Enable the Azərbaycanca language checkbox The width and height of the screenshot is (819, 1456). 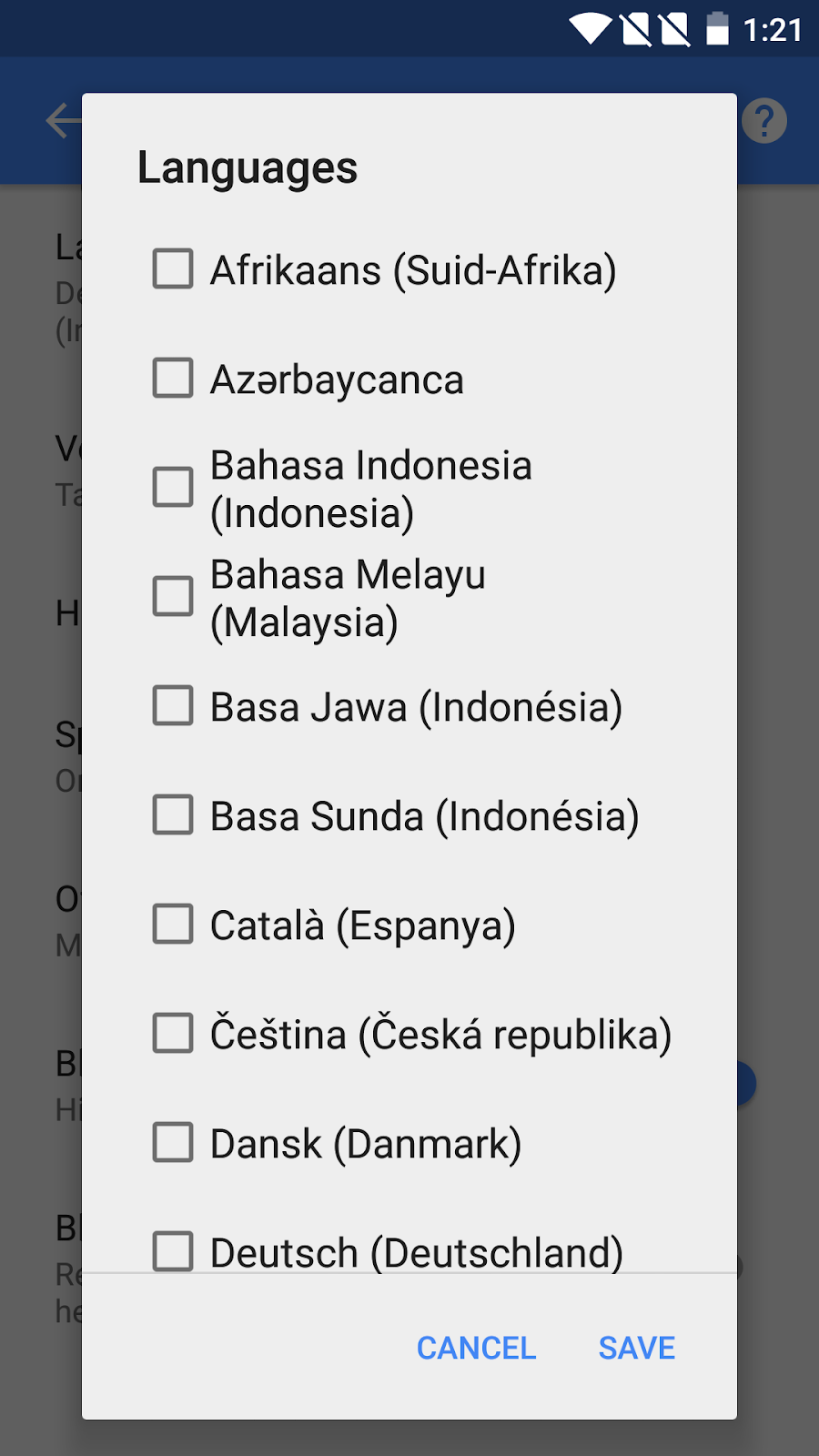click(x=173, y=379)
